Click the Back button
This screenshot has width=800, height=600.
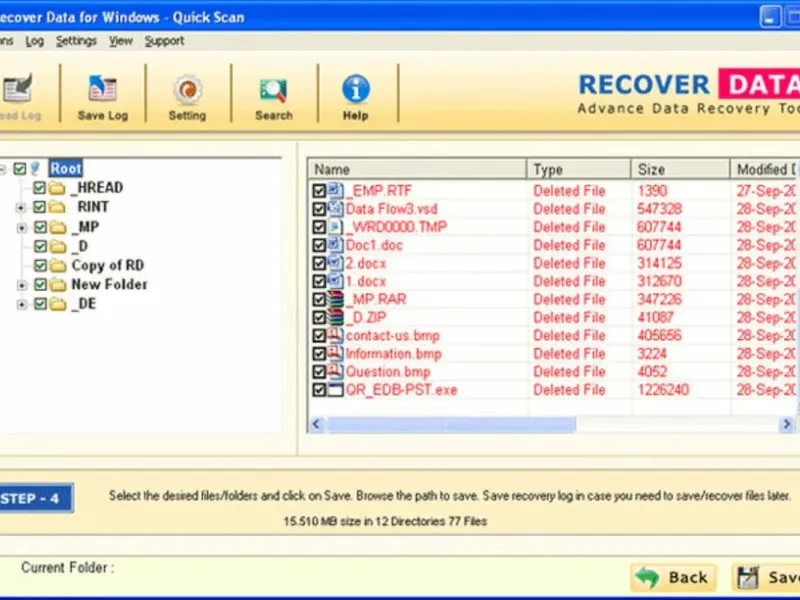[673, 577]
